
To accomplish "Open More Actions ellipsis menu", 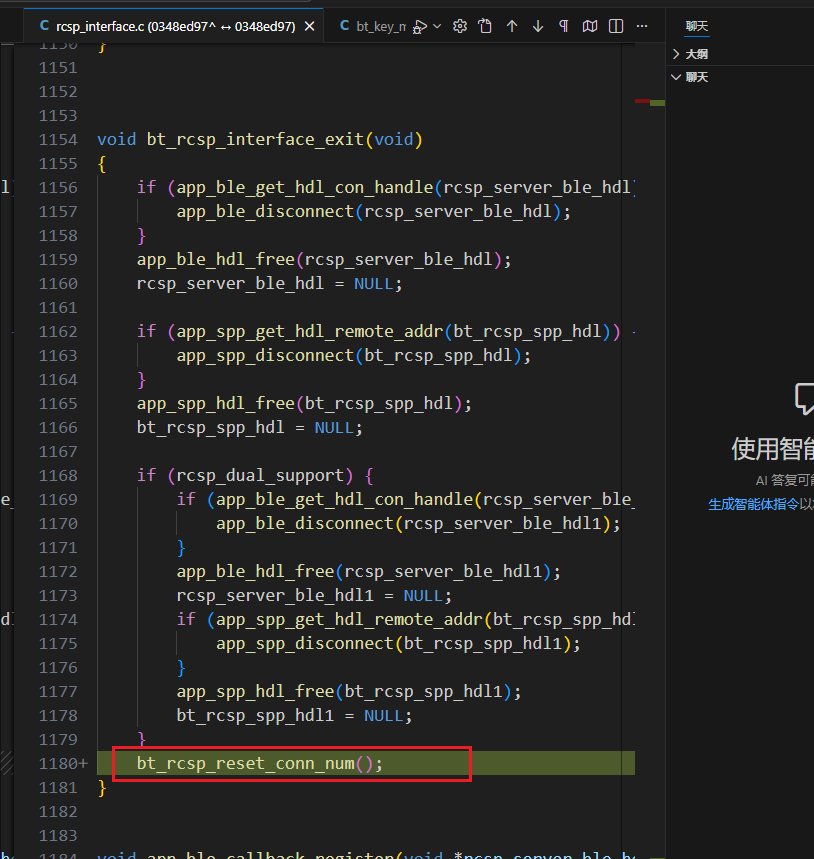I will click(642, 26).
